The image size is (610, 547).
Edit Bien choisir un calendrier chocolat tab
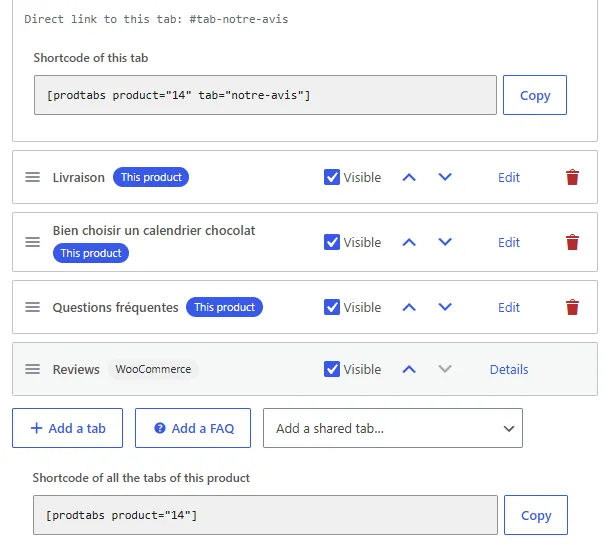509,242
